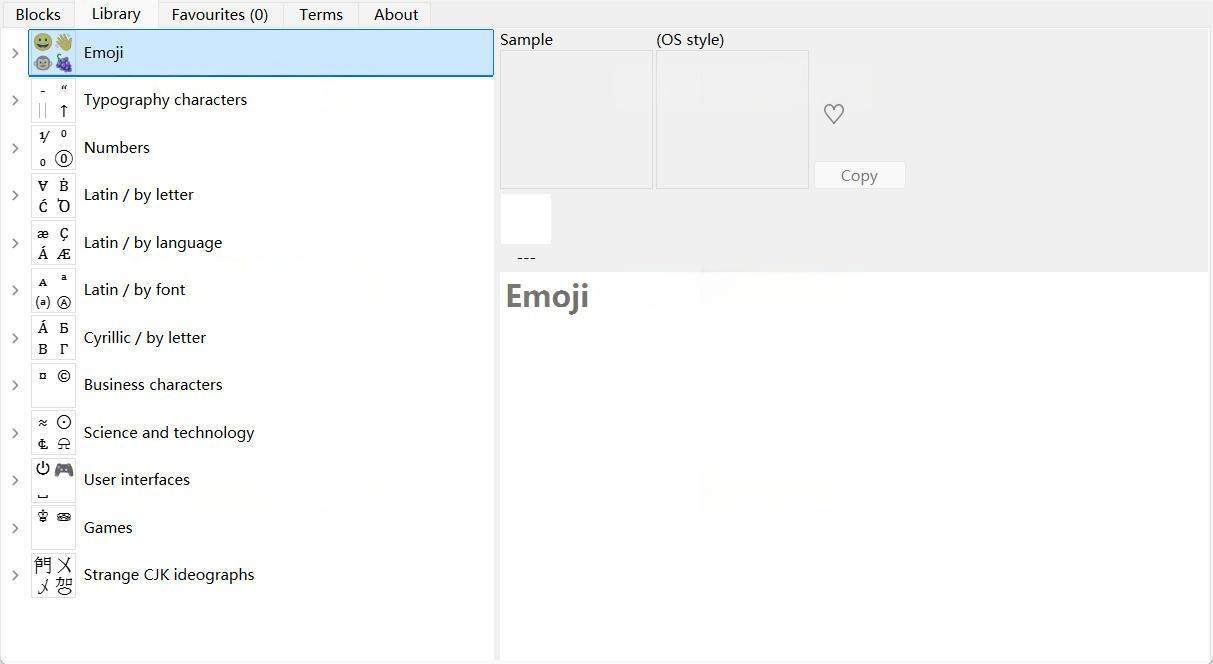Open the Favourites (0) tab
The width and height of the screenshot is (1213, 664).
pyautogui.click(x=219, y=14)
